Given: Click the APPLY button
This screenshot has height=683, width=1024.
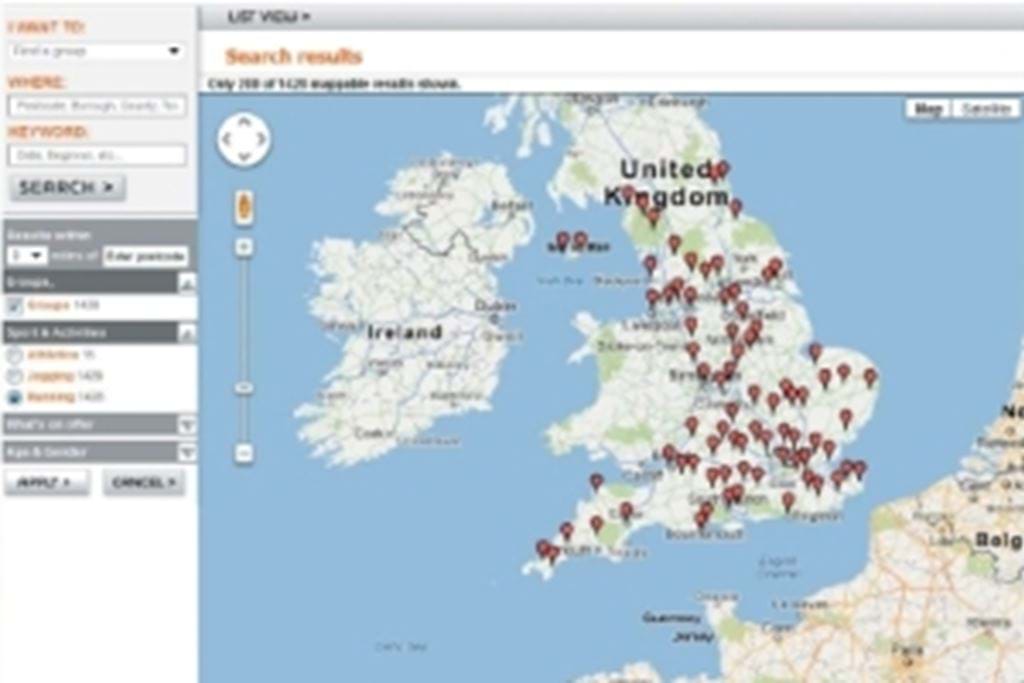Looking at the screenshot, I should coord(45,481).
